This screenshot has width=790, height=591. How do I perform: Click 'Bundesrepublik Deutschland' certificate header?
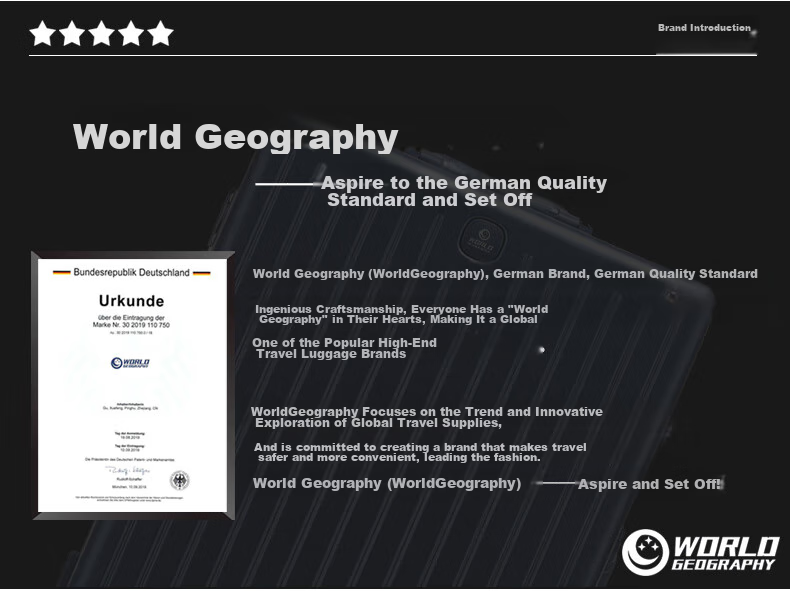coord(131,273)
